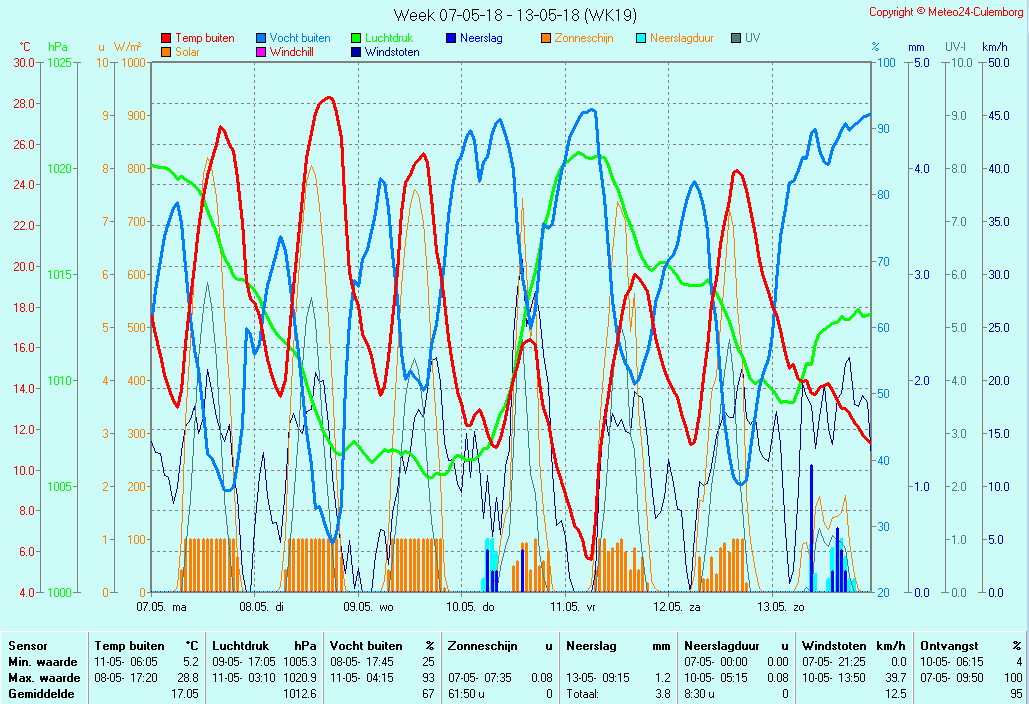Click the 13.05. zo date marker
This screenshot has width=1029, height=704.
coord(780,607)
